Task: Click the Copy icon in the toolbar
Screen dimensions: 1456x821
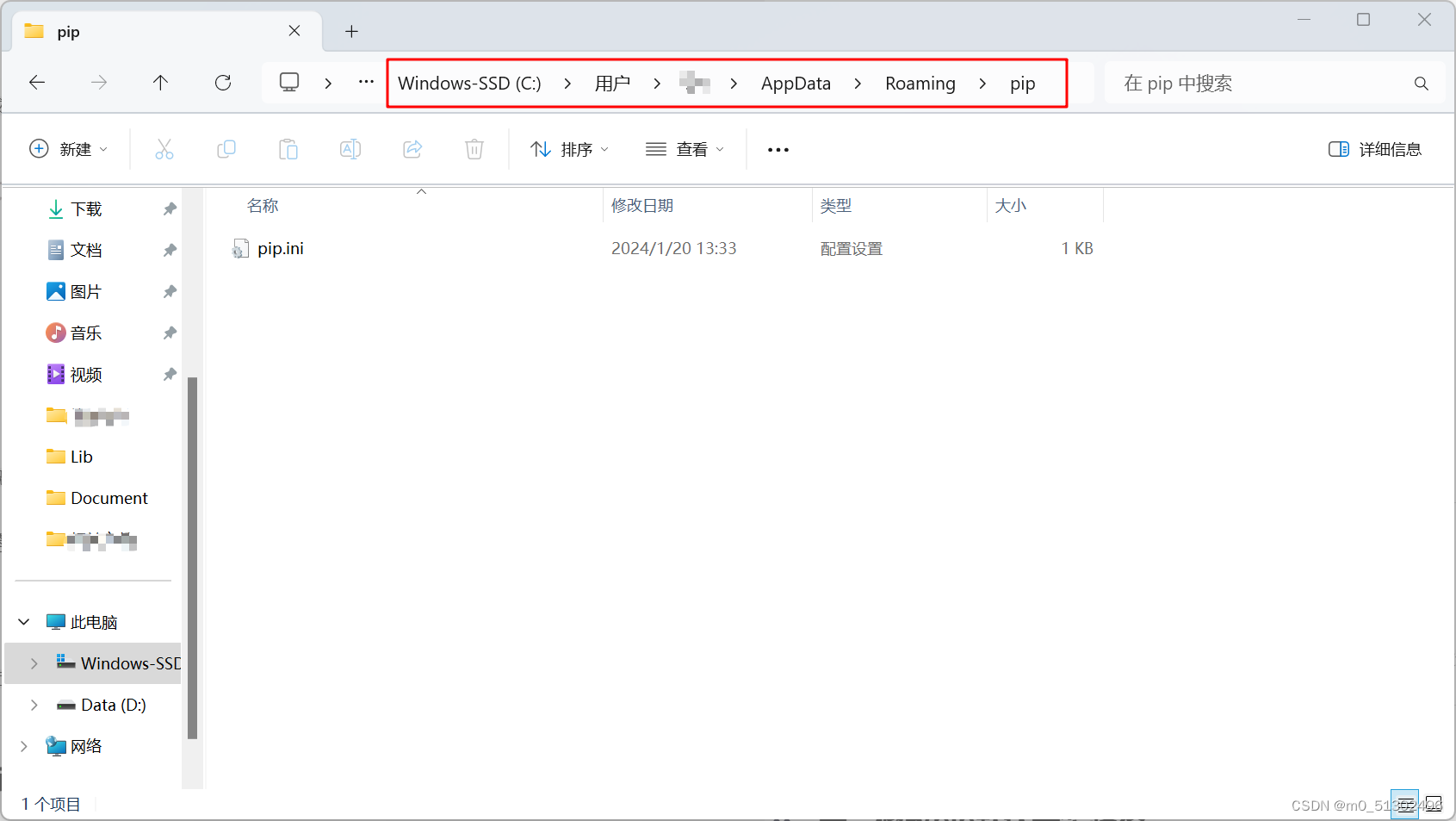Action: click(226, 148)
